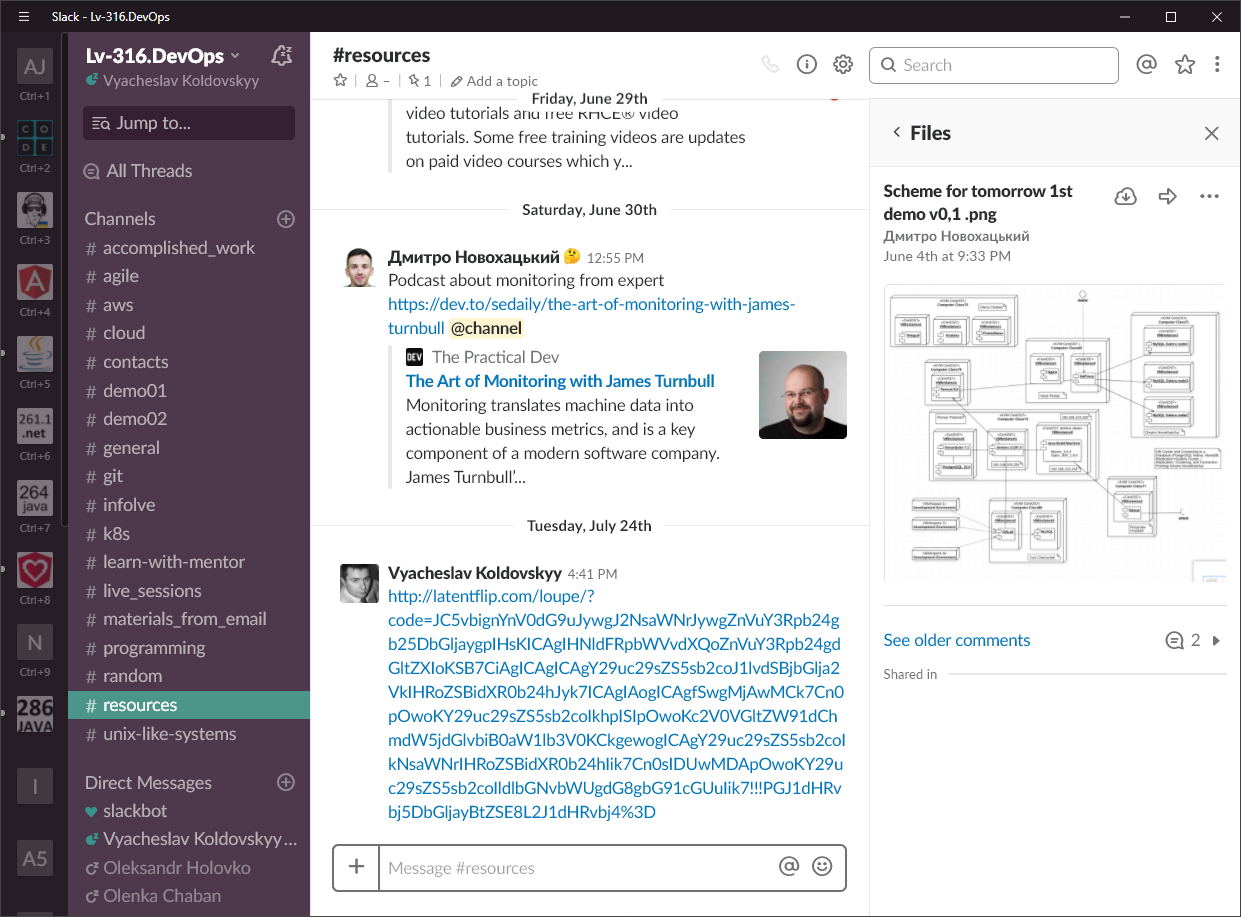Go back from Files panel chevron

tap(897, 132)
